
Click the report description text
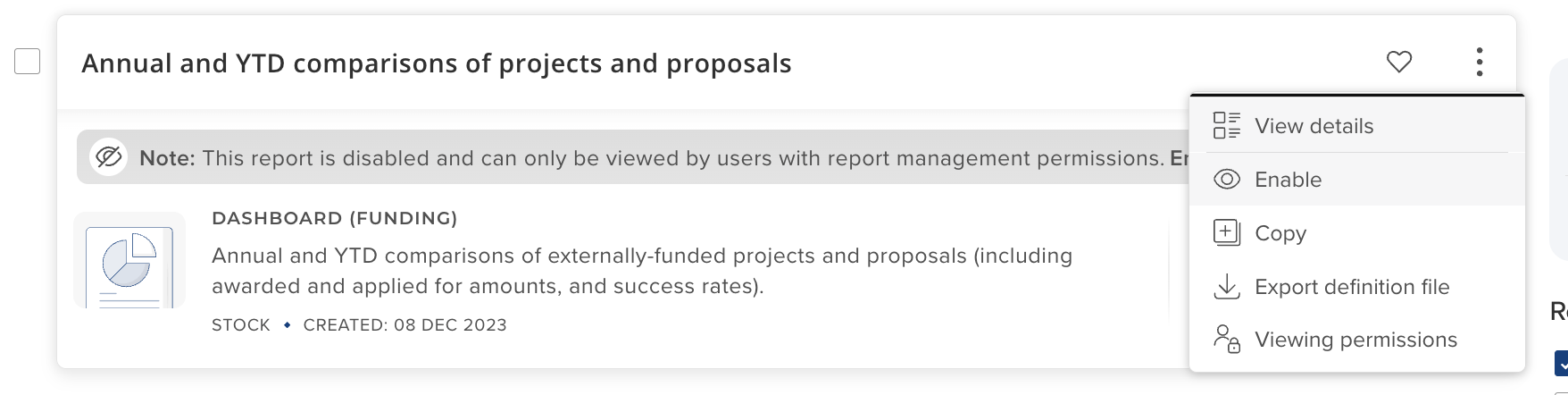coord(641,271)
